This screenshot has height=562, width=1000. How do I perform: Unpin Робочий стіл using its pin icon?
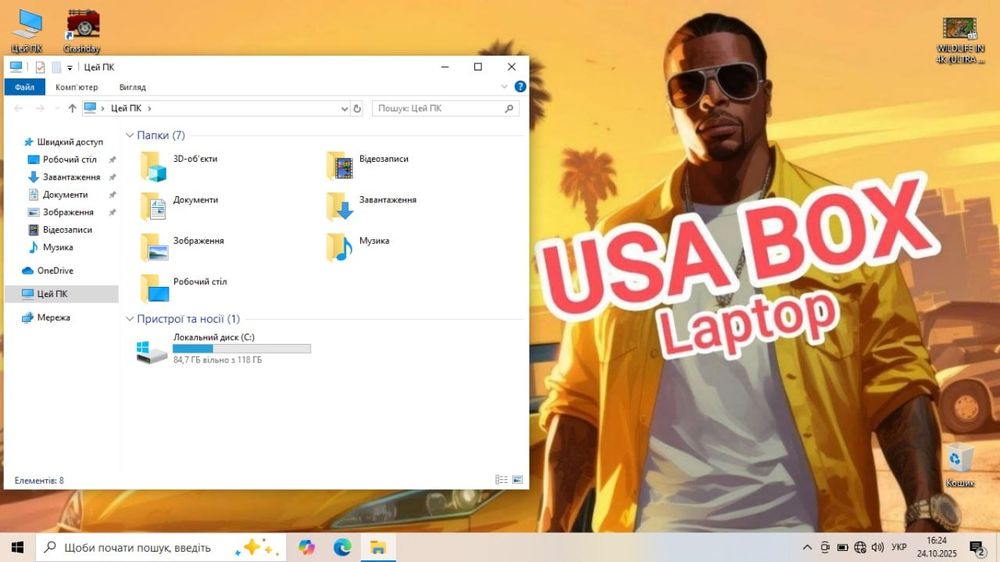[x=112, y=159]
